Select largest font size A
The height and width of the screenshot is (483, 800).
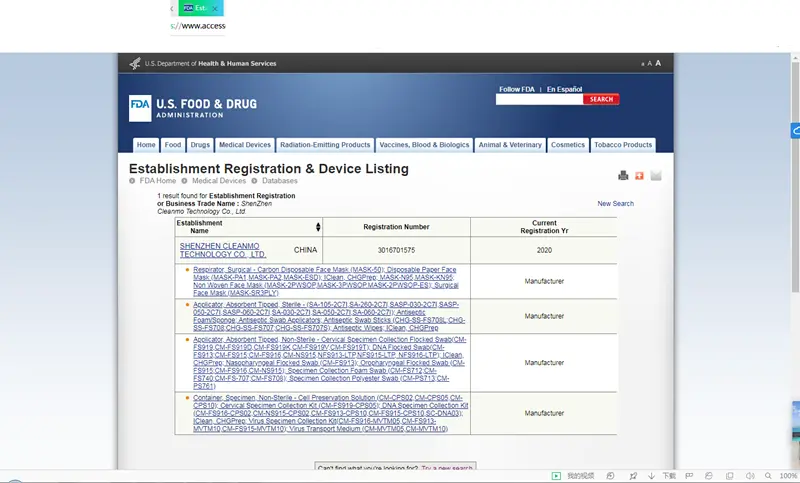click(658, 63)
